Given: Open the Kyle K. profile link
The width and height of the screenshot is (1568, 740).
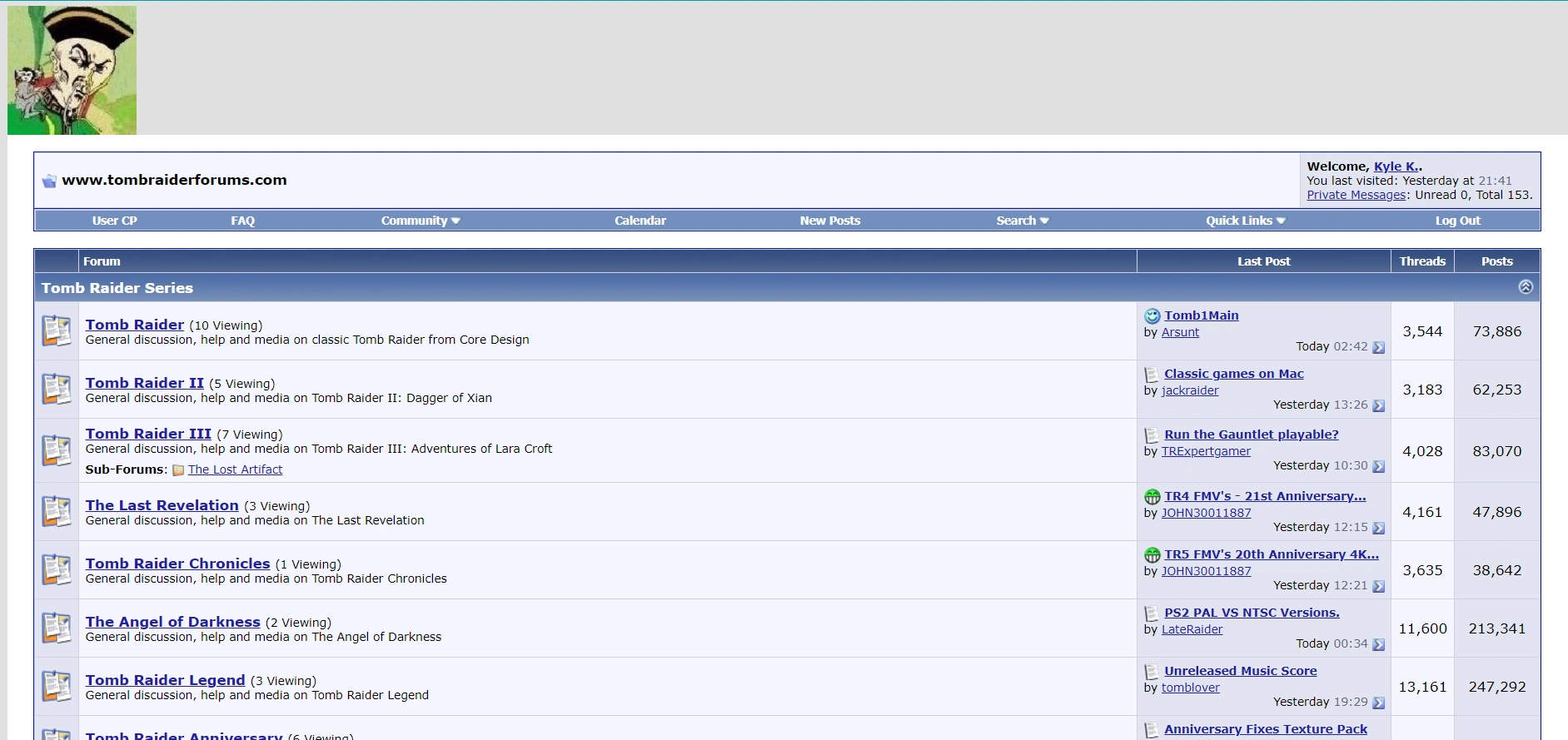Looking at the screenshot, I should (1396, 166).
